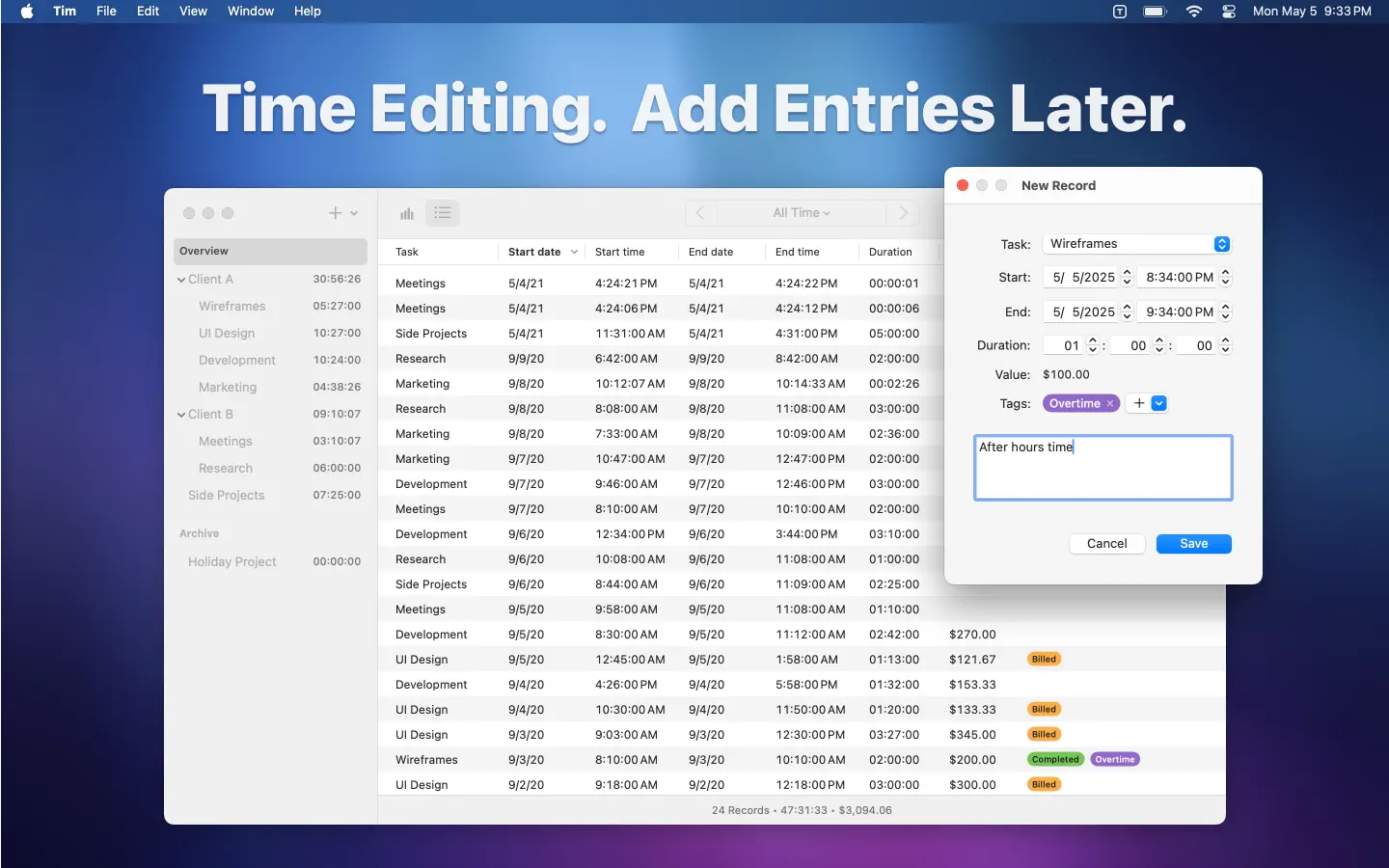Open the Help menu

coord(308,12)
